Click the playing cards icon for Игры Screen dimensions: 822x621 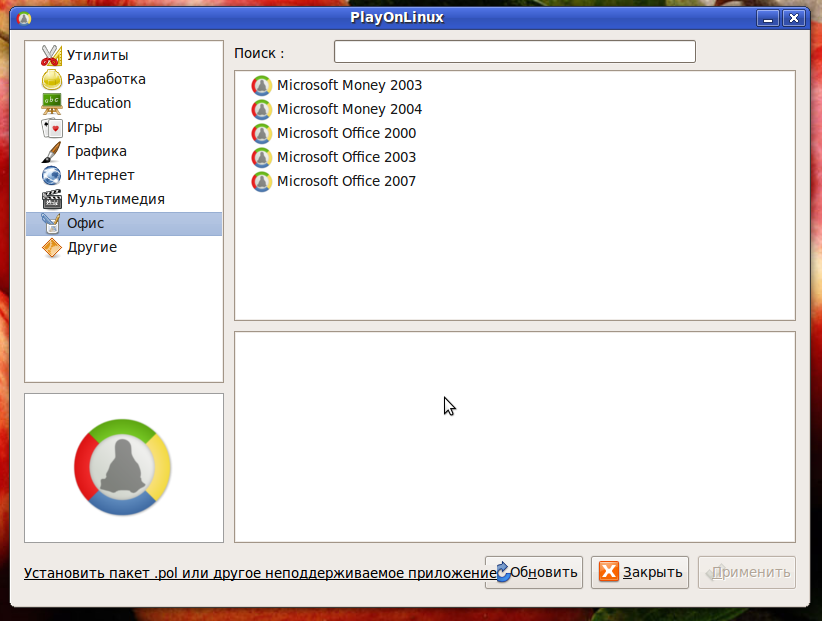tap(51, 127)
